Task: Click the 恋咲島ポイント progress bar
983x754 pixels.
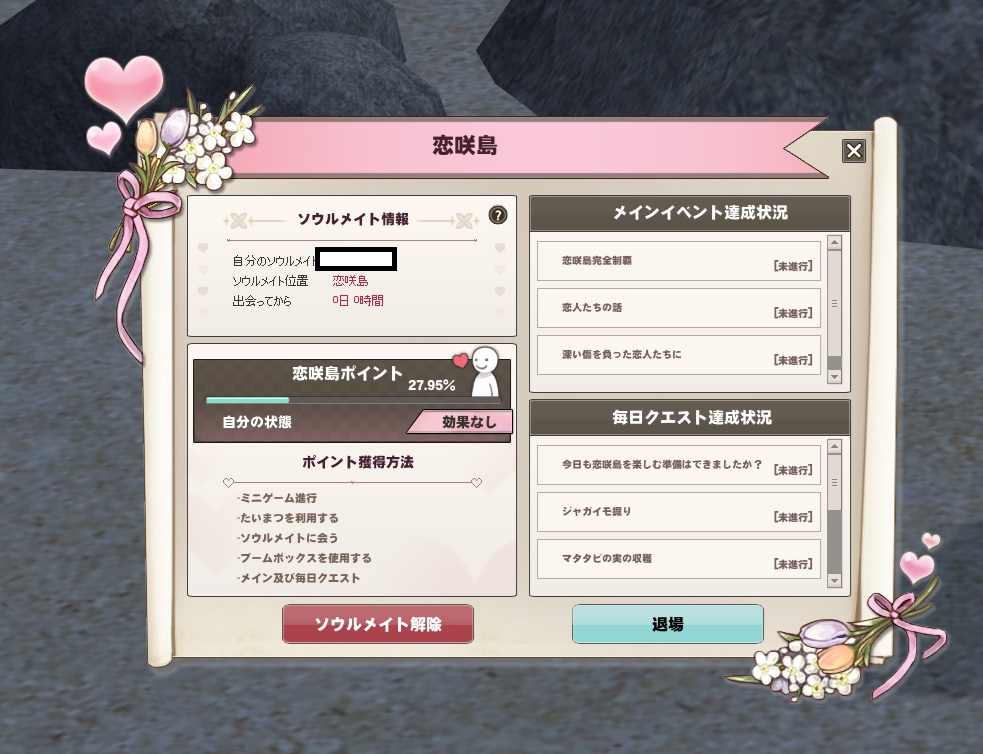Action: [353, 400]
